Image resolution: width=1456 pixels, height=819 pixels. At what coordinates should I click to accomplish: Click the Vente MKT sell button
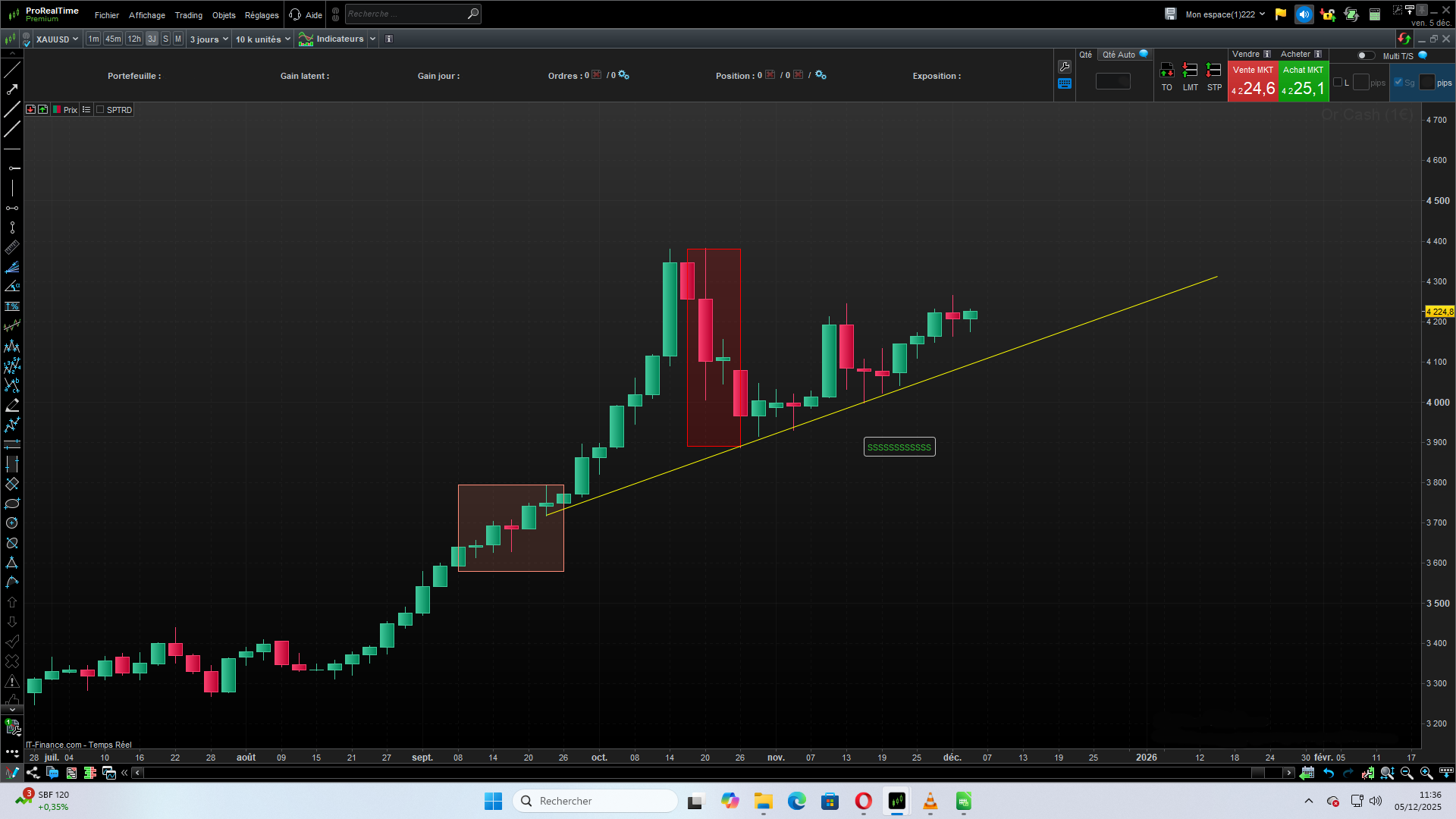(1253, 82)
